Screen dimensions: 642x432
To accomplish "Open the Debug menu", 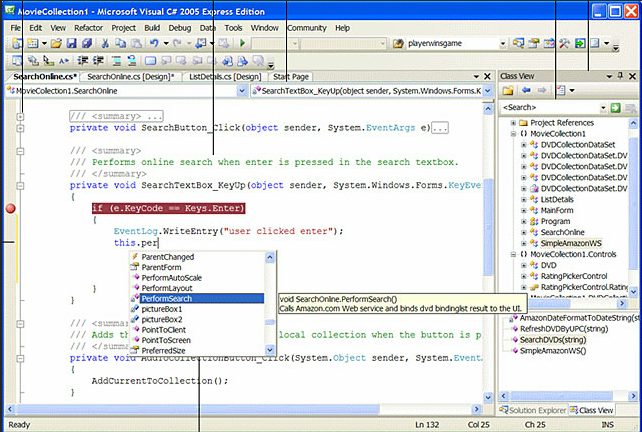I will click(180, 28).
